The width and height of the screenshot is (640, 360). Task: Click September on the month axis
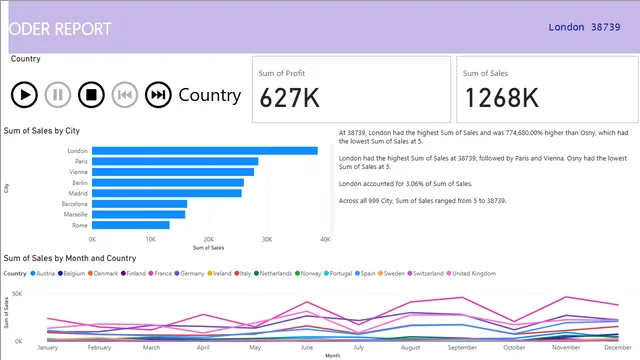click(462, 347)
